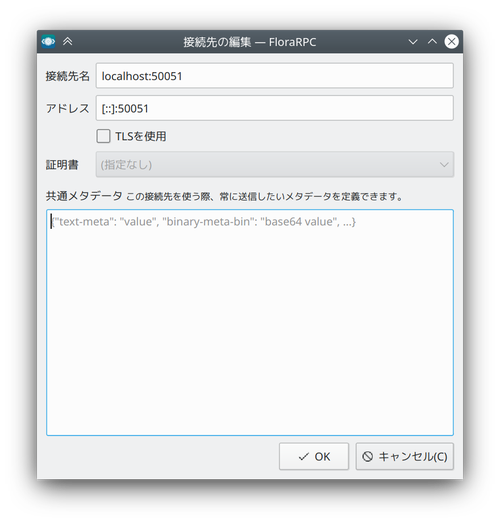The image size is (500, 523).
Task: Minimize the 接続先の編集 dialog window
Action: (x=413, y=42)
